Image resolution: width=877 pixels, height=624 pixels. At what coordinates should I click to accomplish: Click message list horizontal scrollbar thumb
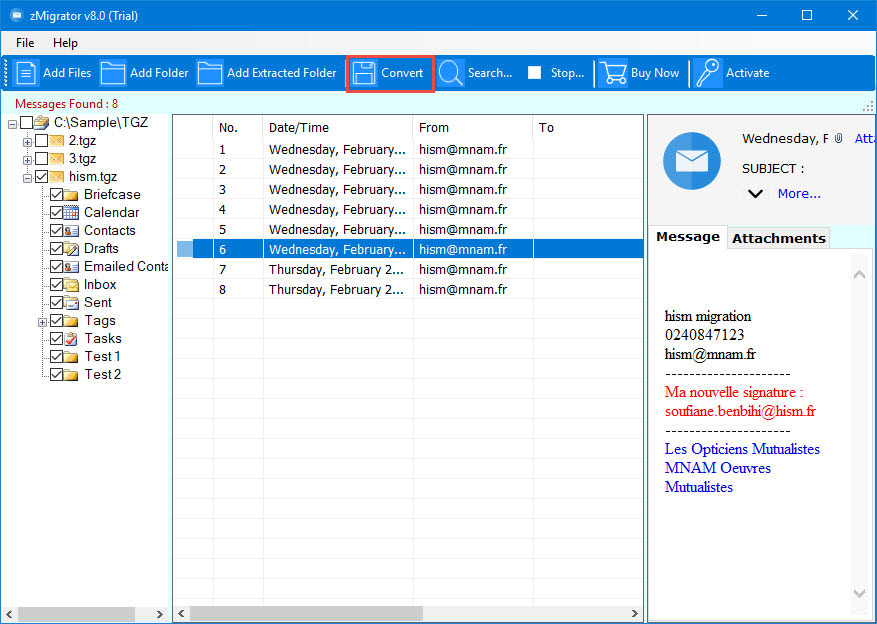point(306,613)
